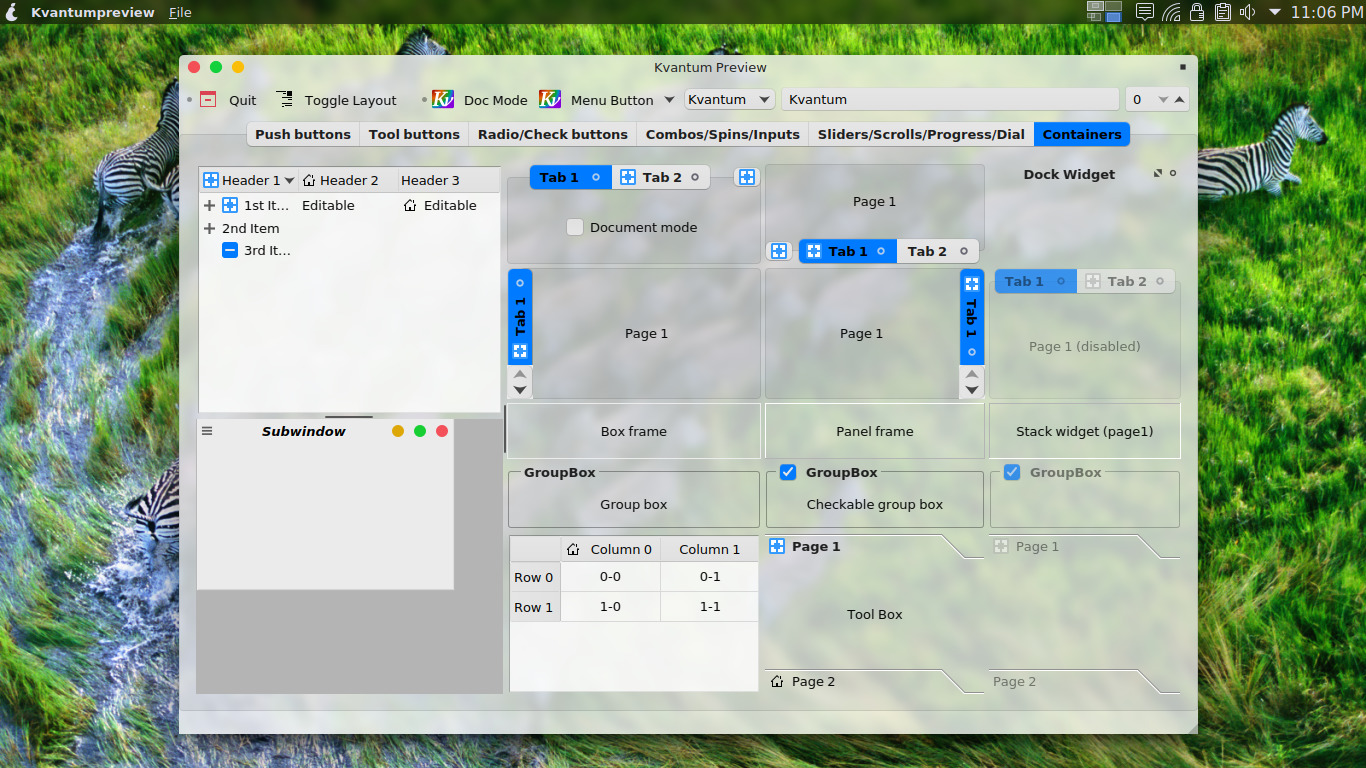
Task: Decrease the spin box value with the down arrow
Action: (x=1163, y=99)
